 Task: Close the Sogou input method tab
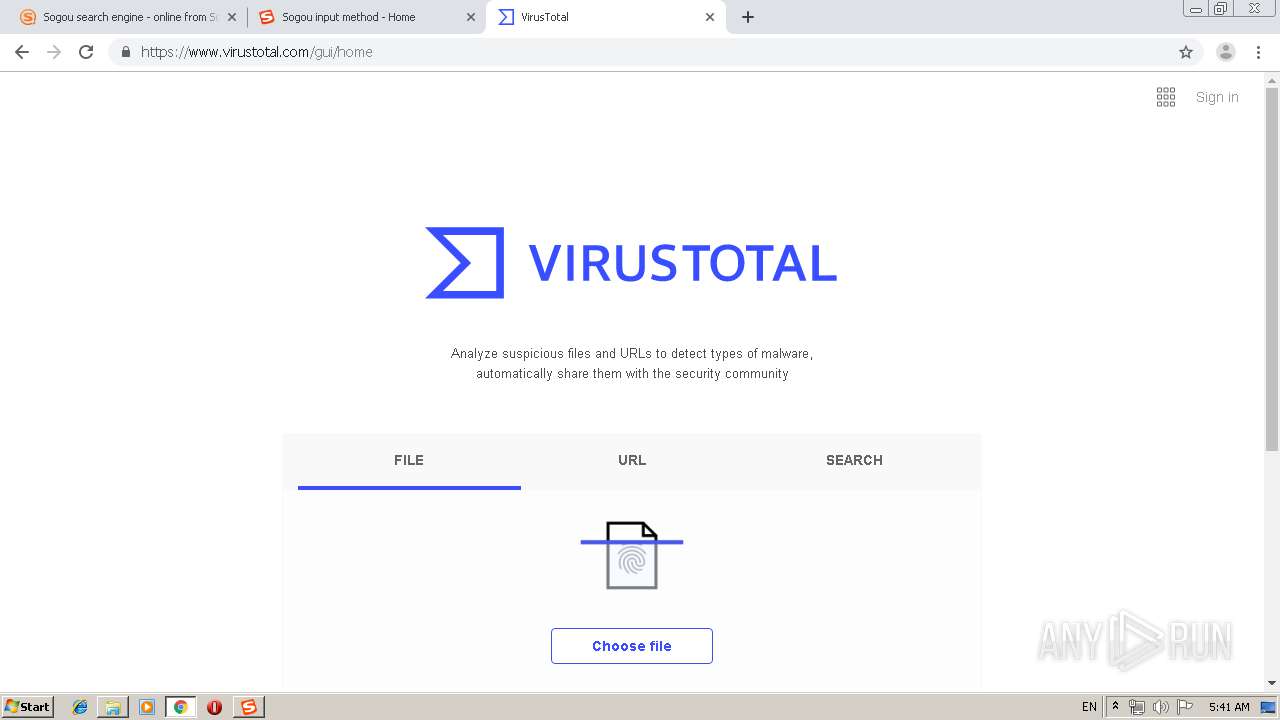click(471, 17)
